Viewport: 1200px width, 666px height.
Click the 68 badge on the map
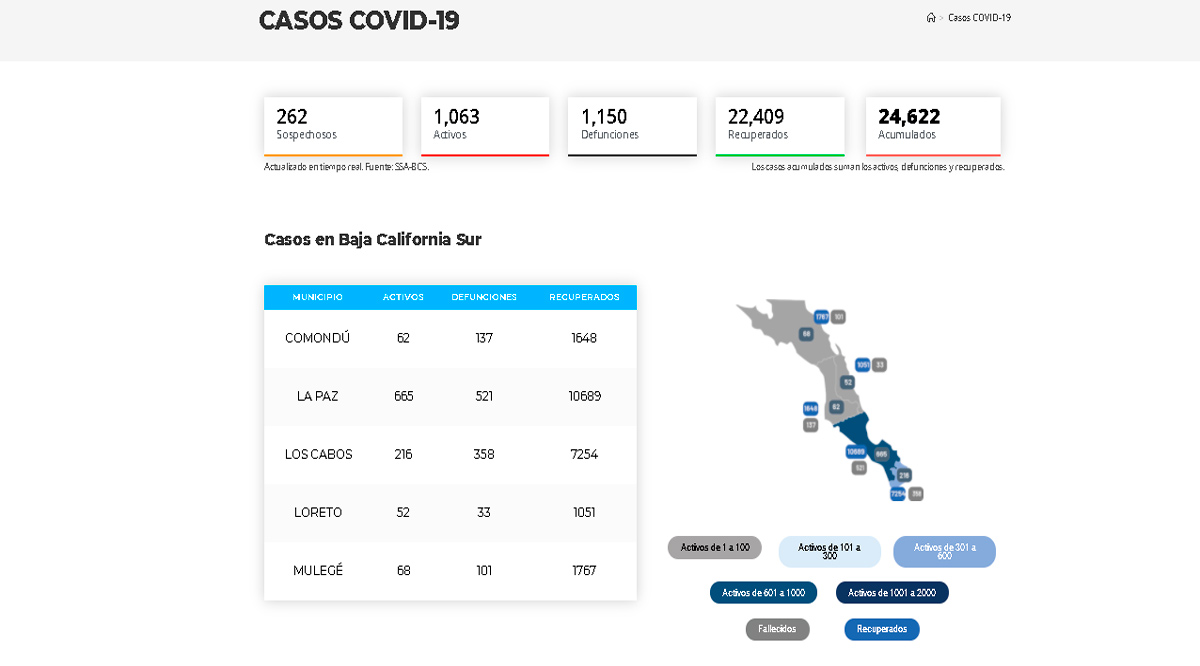pos(806,334)
